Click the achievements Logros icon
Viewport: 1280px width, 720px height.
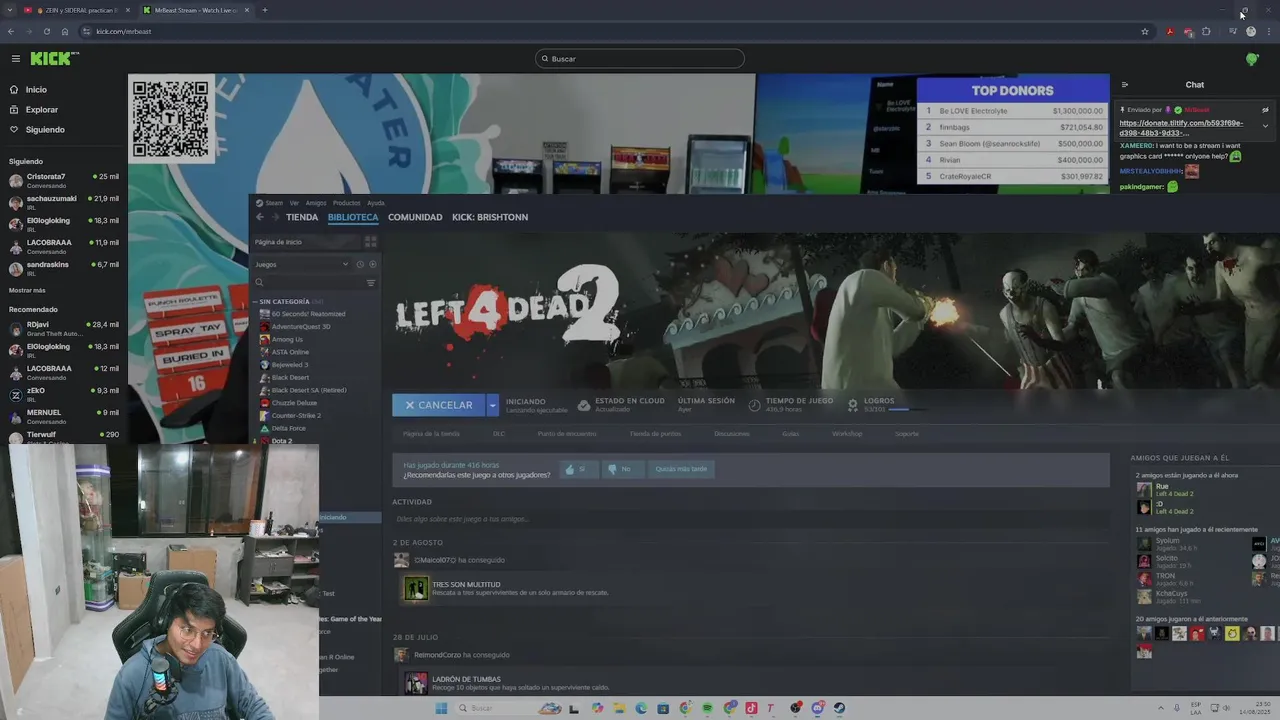[x=853, y=405]
